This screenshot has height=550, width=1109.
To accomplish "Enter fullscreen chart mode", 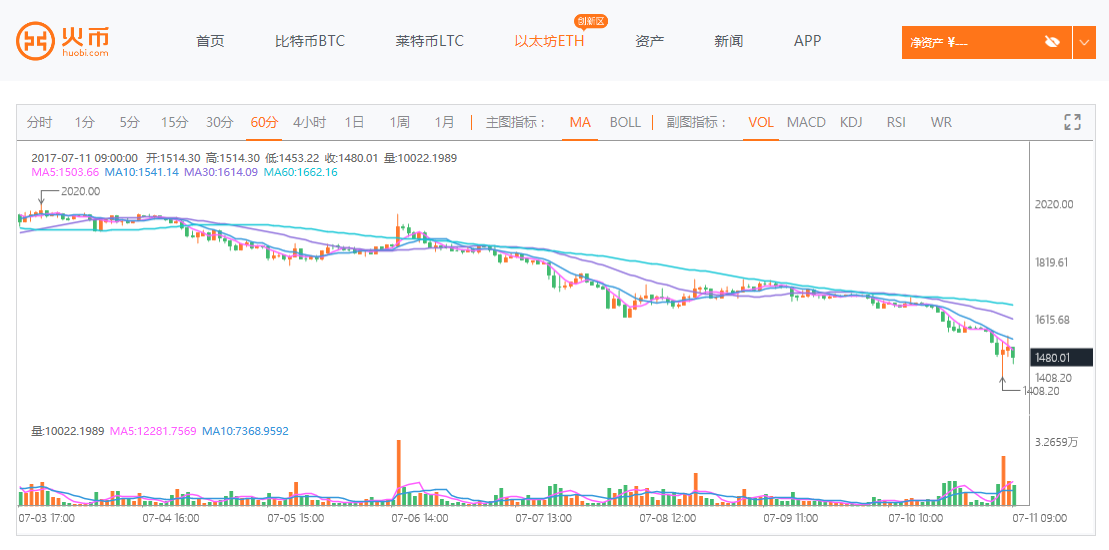I will (1072, 122).
